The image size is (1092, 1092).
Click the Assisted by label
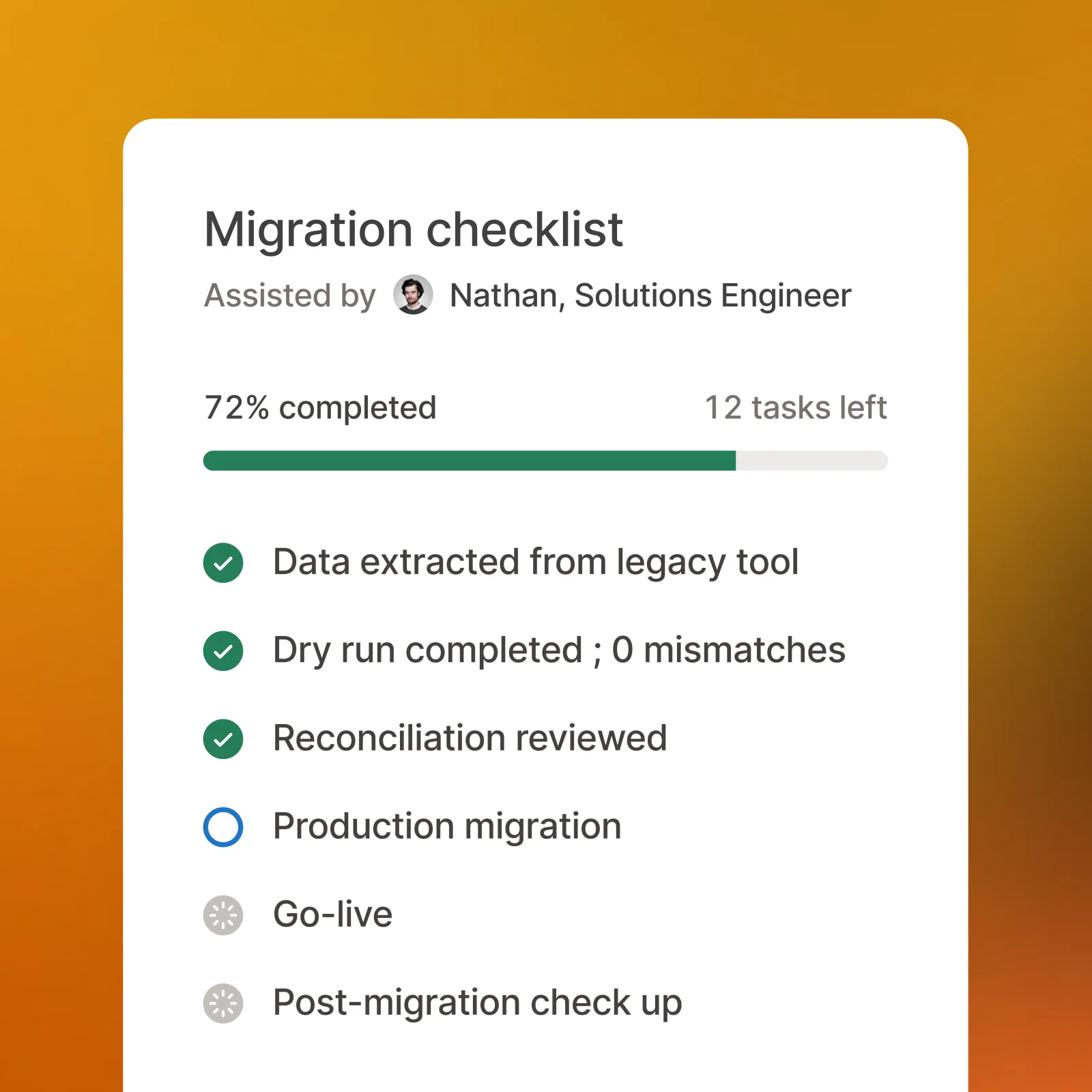pos(290,296)
